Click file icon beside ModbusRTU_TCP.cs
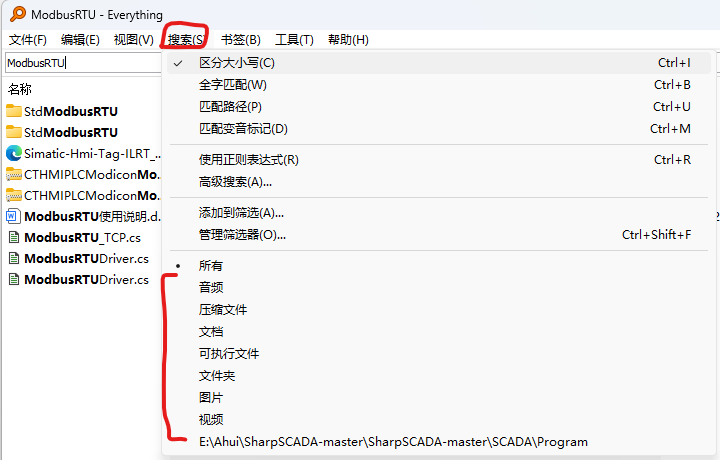Screen dimensions: 720x460 (x=14, y=237)
